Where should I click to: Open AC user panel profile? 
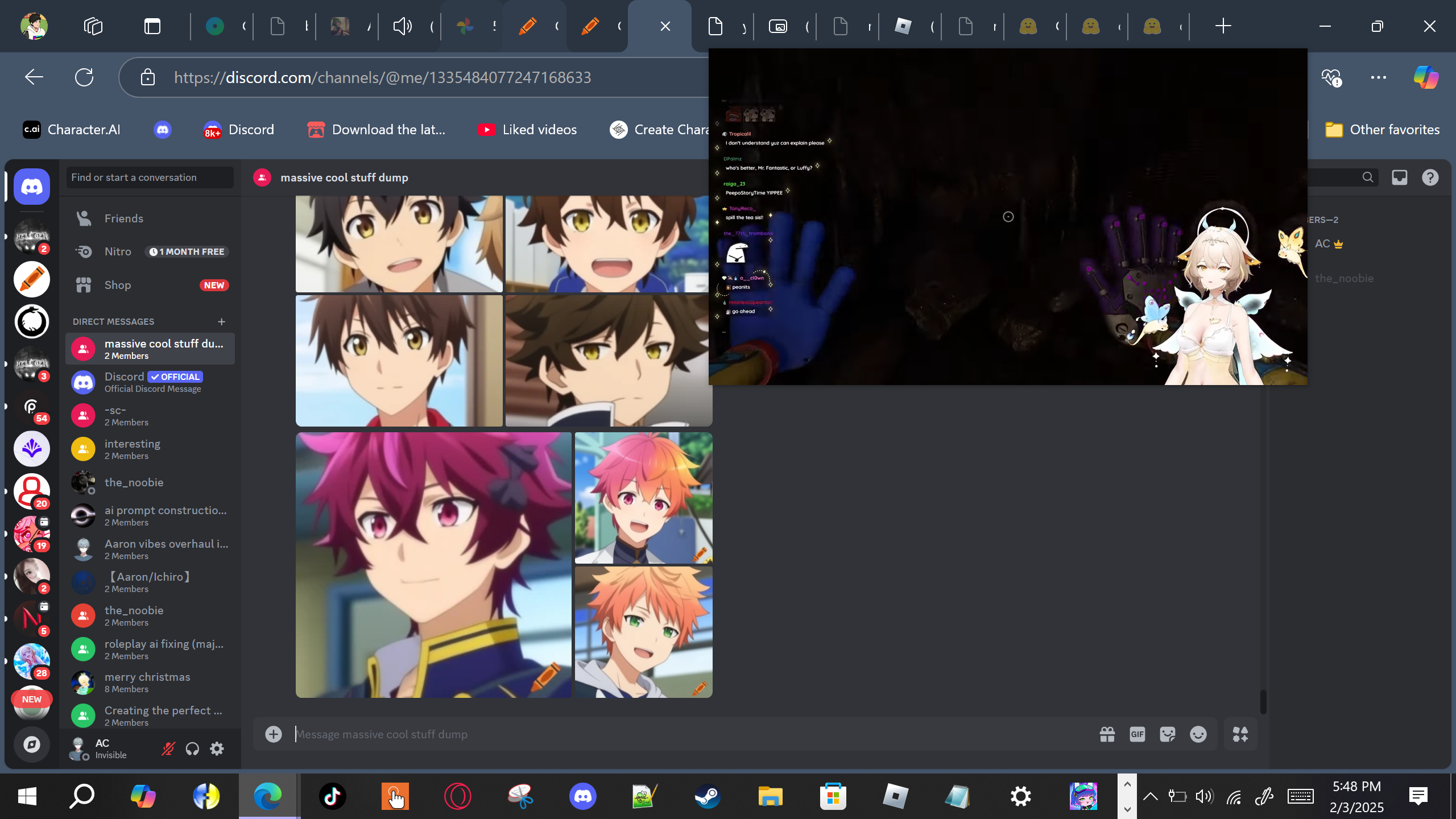[101, 748]
